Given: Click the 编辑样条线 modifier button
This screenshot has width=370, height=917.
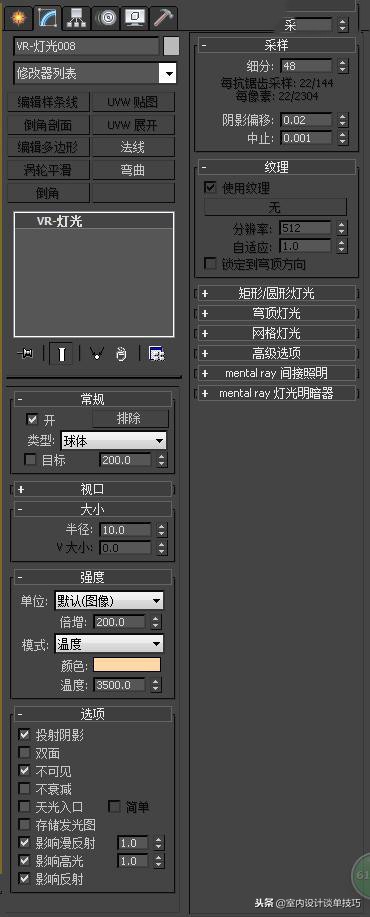Looking at the screenshot, I should [48, 102].
